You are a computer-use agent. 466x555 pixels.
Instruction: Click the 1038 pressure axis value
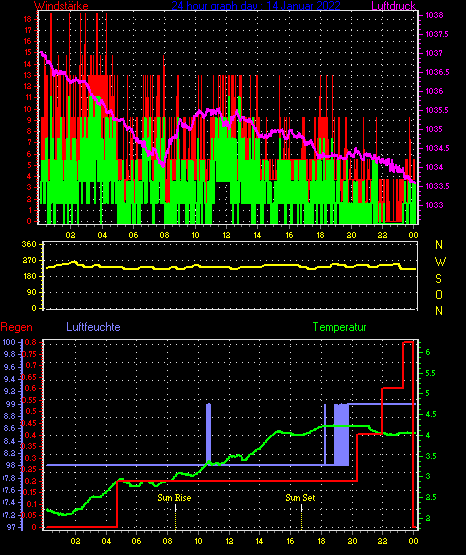[x=434, y=15]
